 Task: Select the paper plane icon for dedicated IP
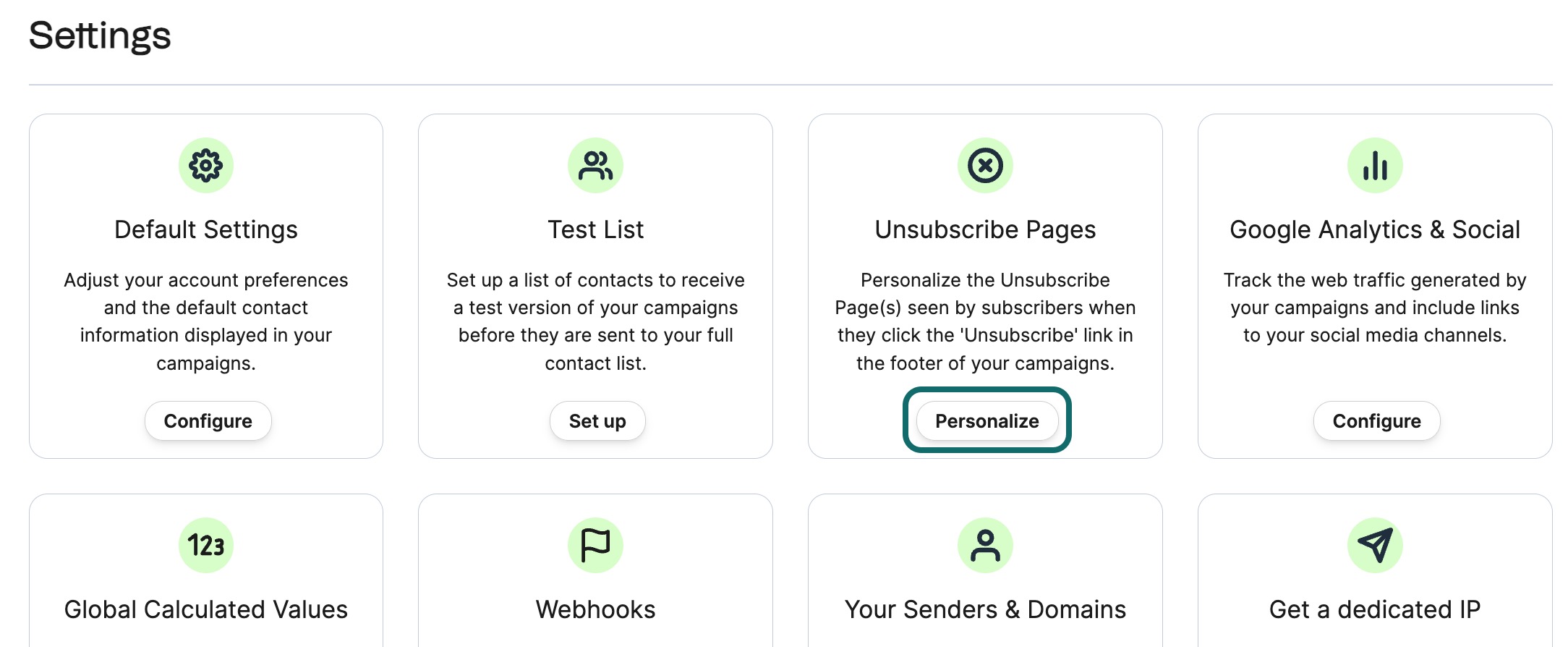[x=1375, y=545]
